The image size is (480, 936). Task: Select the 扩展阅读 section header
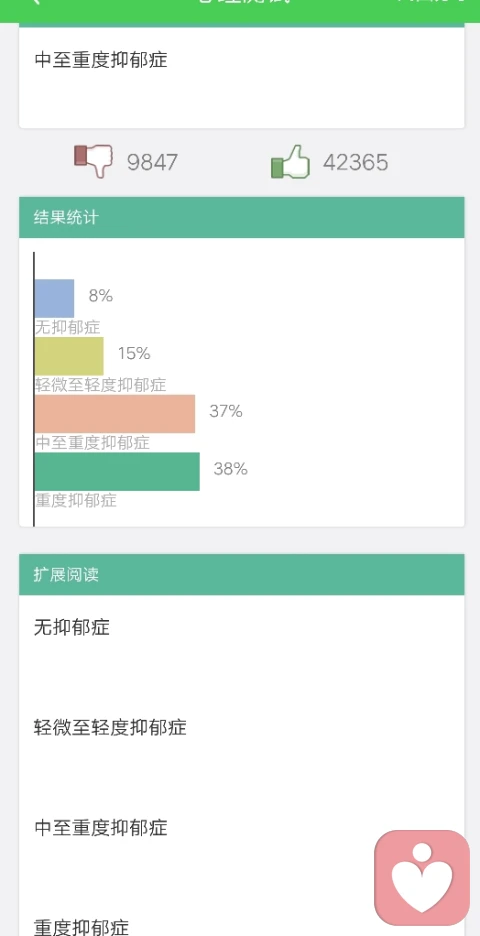tap(242, 574)
